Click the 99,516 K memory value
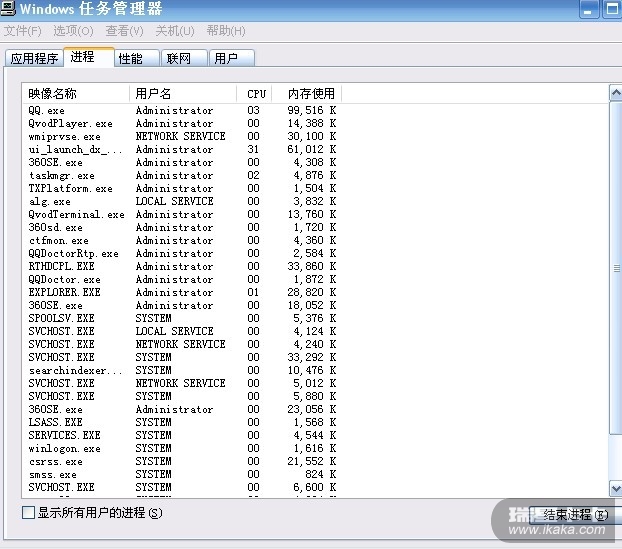The height and width of the screenshot is (549, 622). tap(312, 110)
